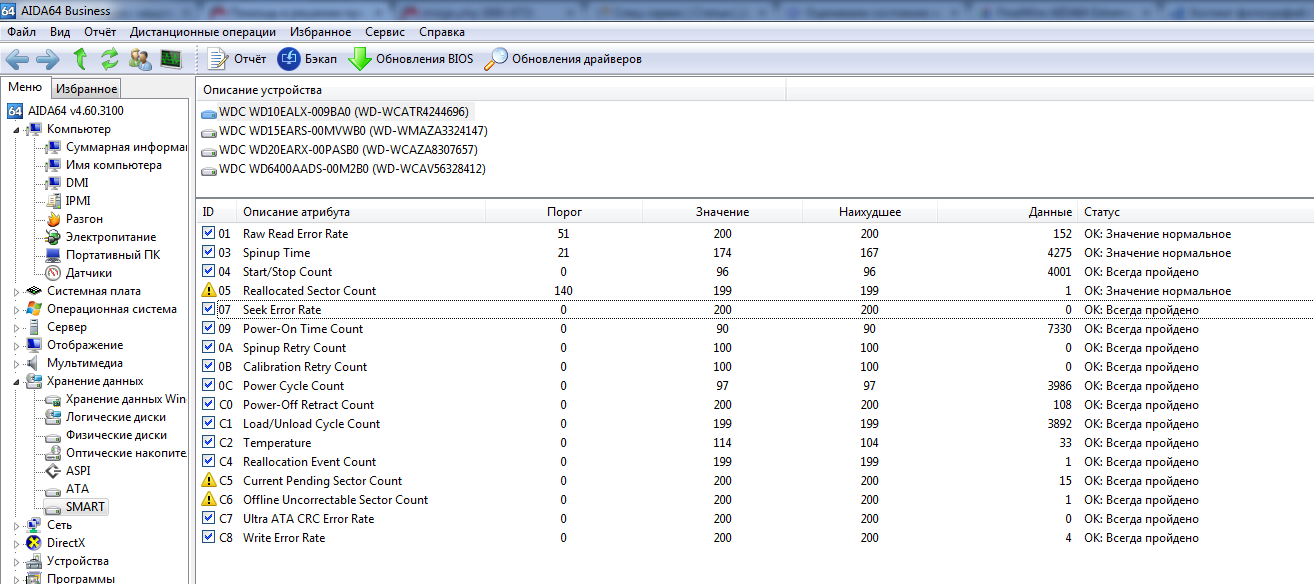Screen dimensions: 1314x584
Task: Click the driver updates magnifier icon
Action: [495, 59]
